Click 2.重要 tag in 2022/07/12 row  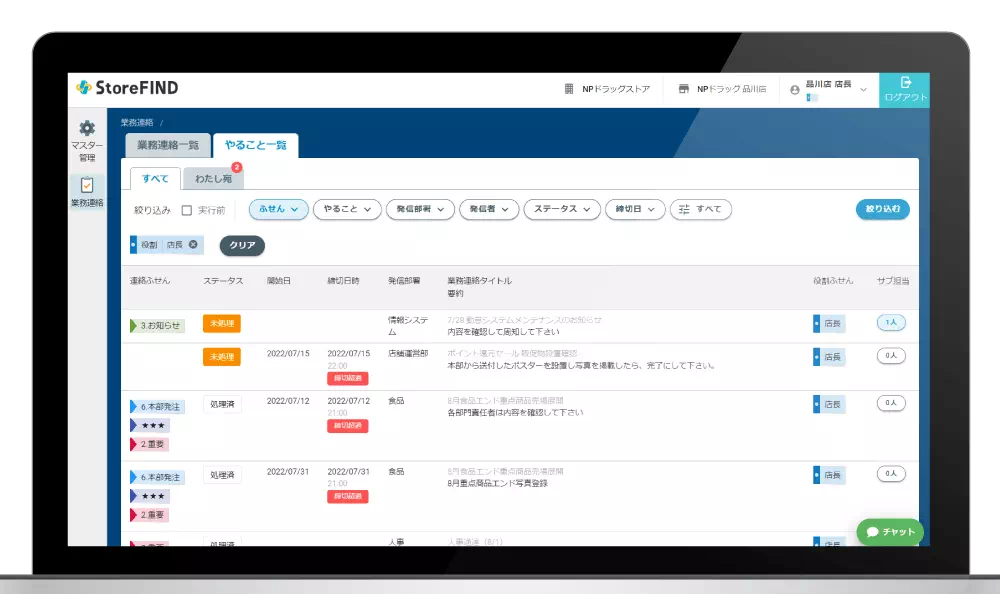(x=149, y=444)
